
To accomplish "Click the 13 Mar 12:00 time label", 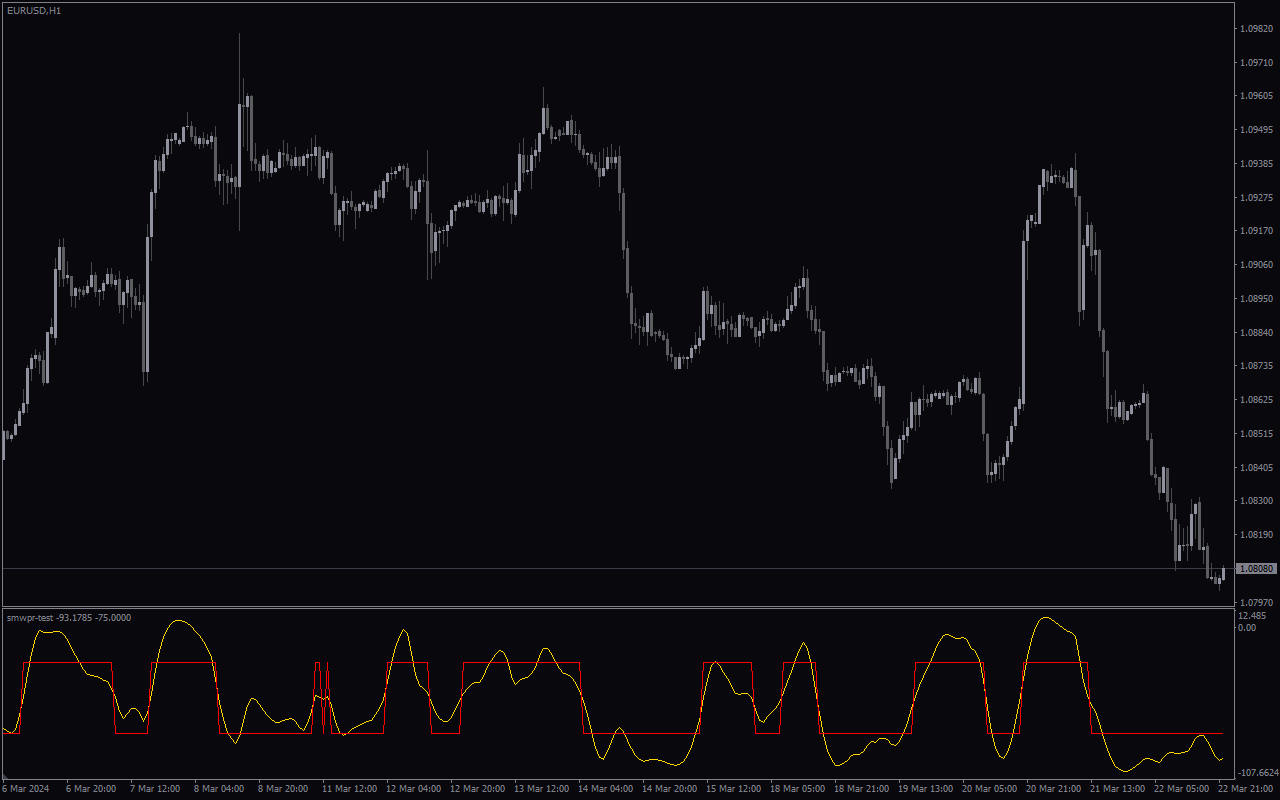I will tap(541, 789).
